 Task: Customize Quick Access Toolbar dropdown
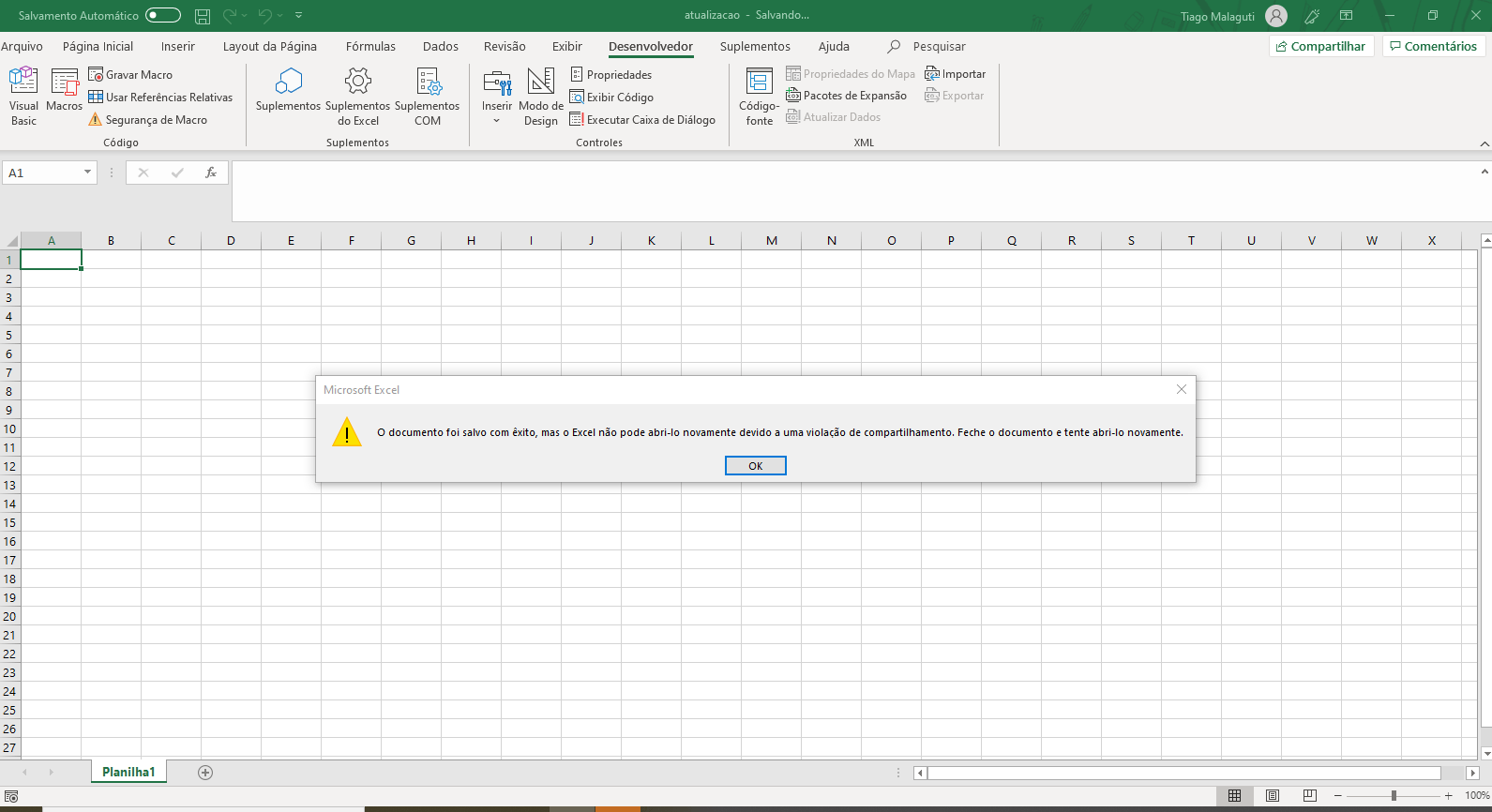(x=298, y=15)
